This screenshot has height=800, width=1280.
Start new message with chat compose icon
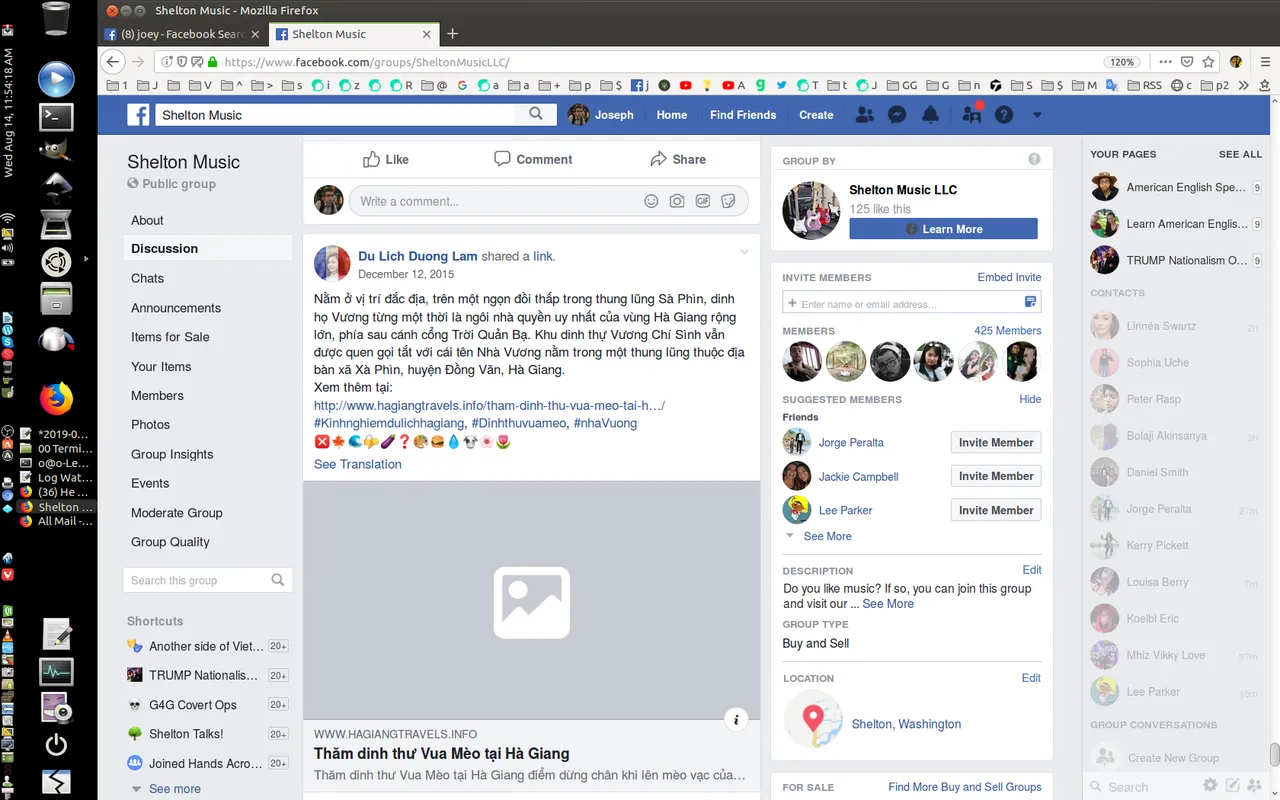click(x=1233, y=786)
